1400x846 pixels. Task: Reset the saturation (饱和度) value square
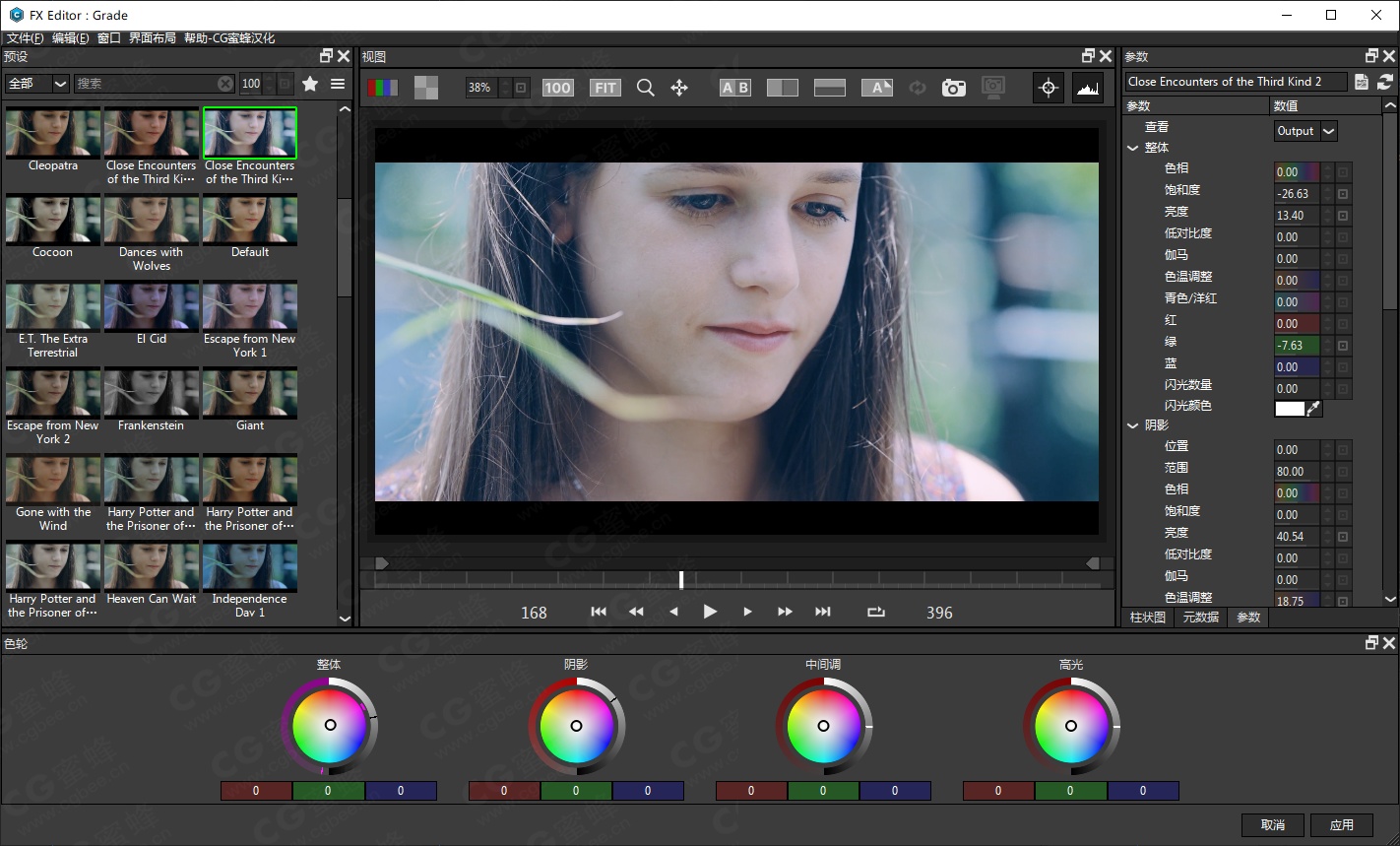point(1343,194)
